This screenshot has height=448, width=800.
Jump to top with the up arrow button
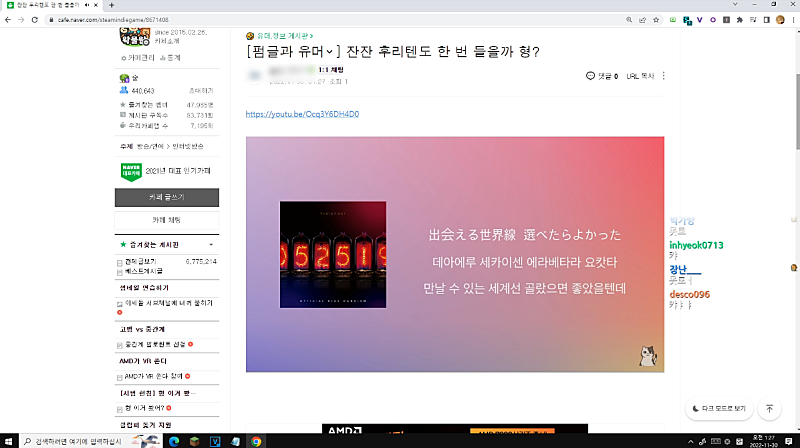(x=769, y=409)
